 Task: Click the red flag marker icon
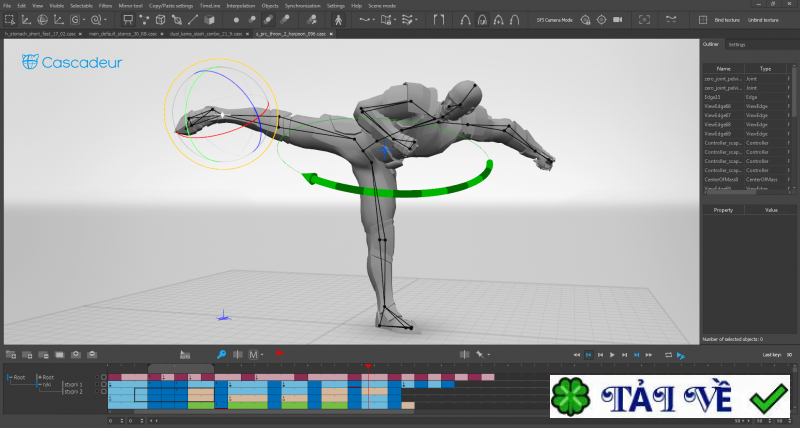click(279, 354)
